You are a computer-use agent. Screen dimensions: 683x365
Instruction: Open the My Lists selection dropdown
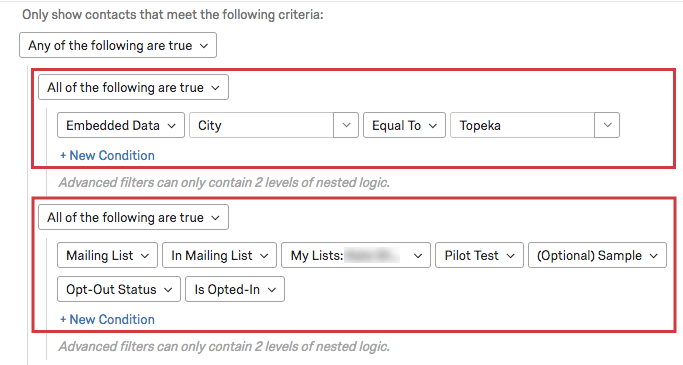click(356, 255)
